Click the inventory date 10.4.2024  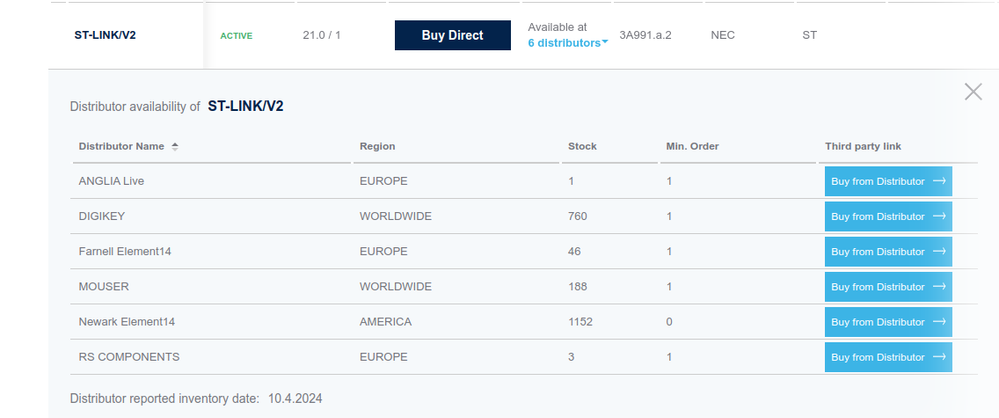point(295,399)
